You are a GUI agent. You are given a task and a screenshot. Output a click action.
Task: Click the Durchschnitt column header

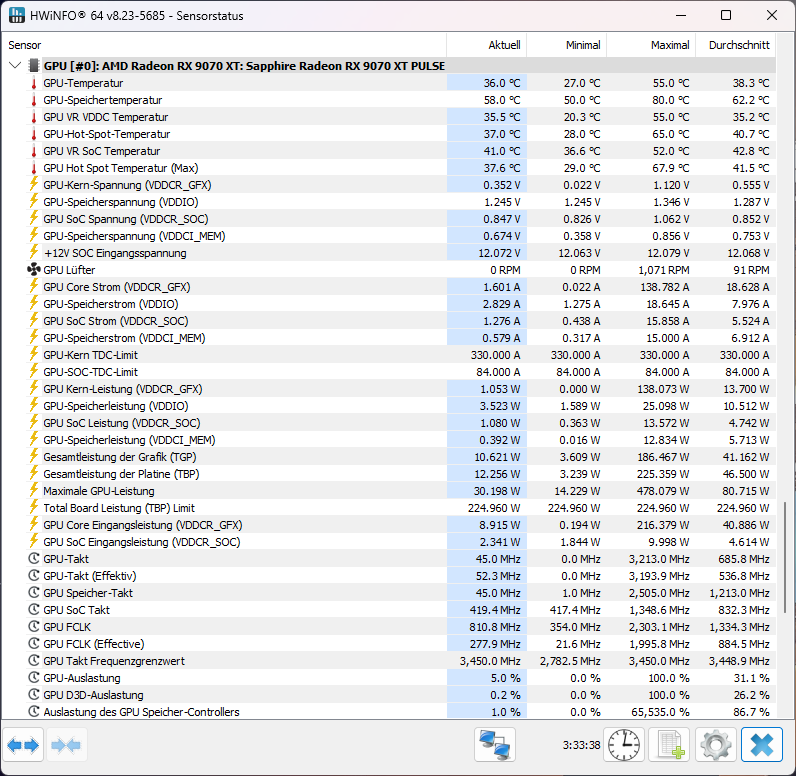pos(736,45)
